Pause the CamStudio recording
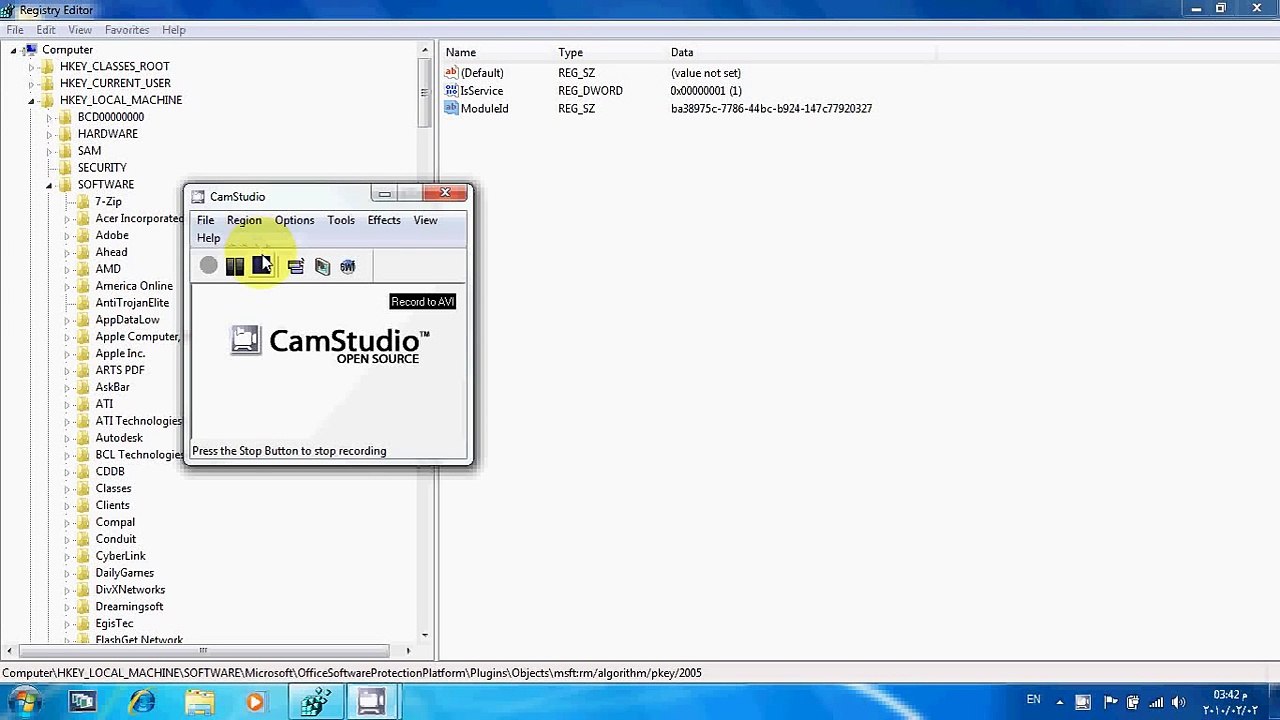 pos(235,265)
